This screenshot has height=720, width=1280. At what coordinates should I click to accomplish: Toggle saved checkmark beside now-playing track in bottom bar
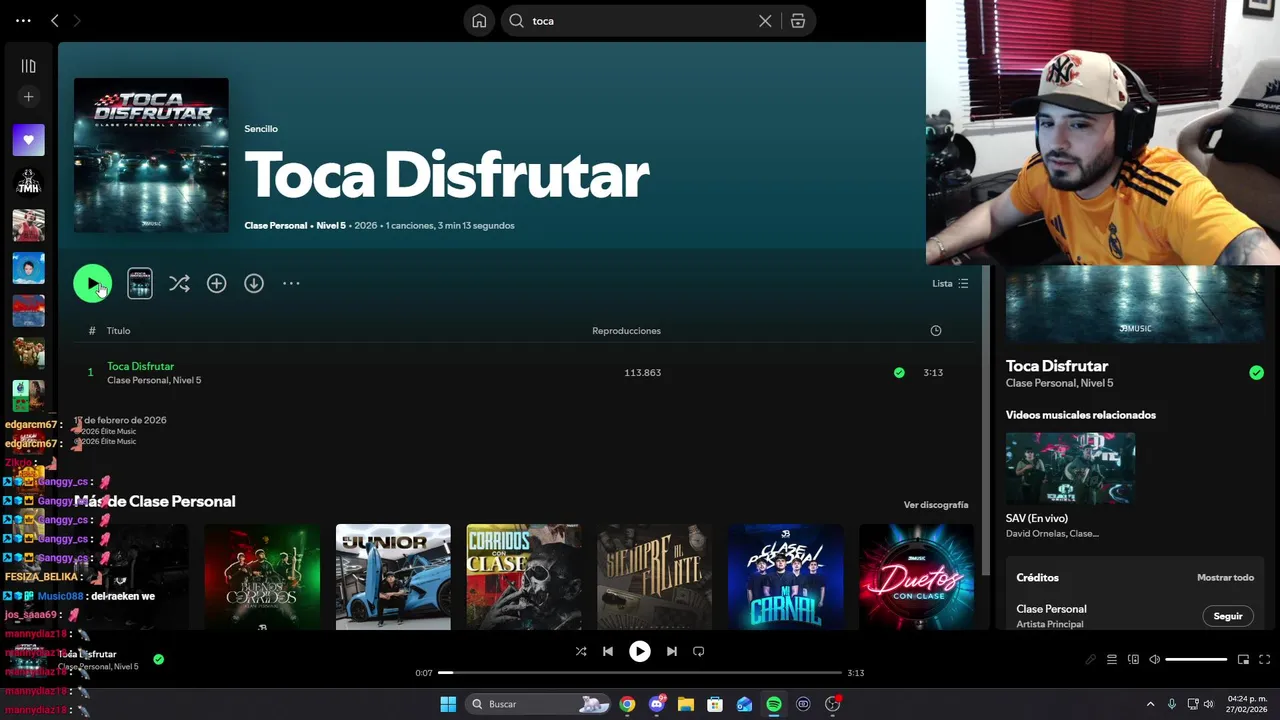[158, 660]
